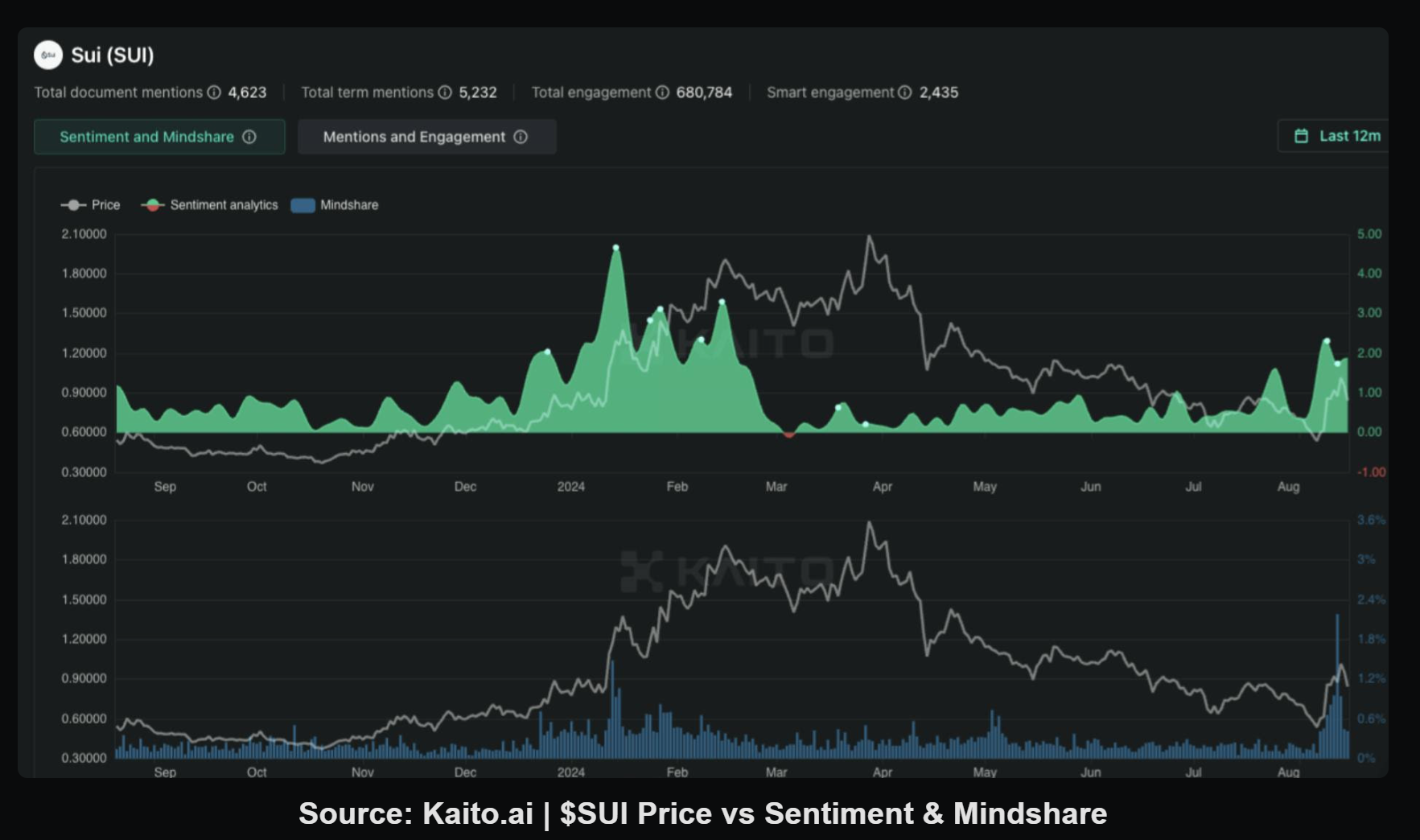Click the red negative sentiment point near March
The image size is (1420, 840).
click(x=789, y=434)
